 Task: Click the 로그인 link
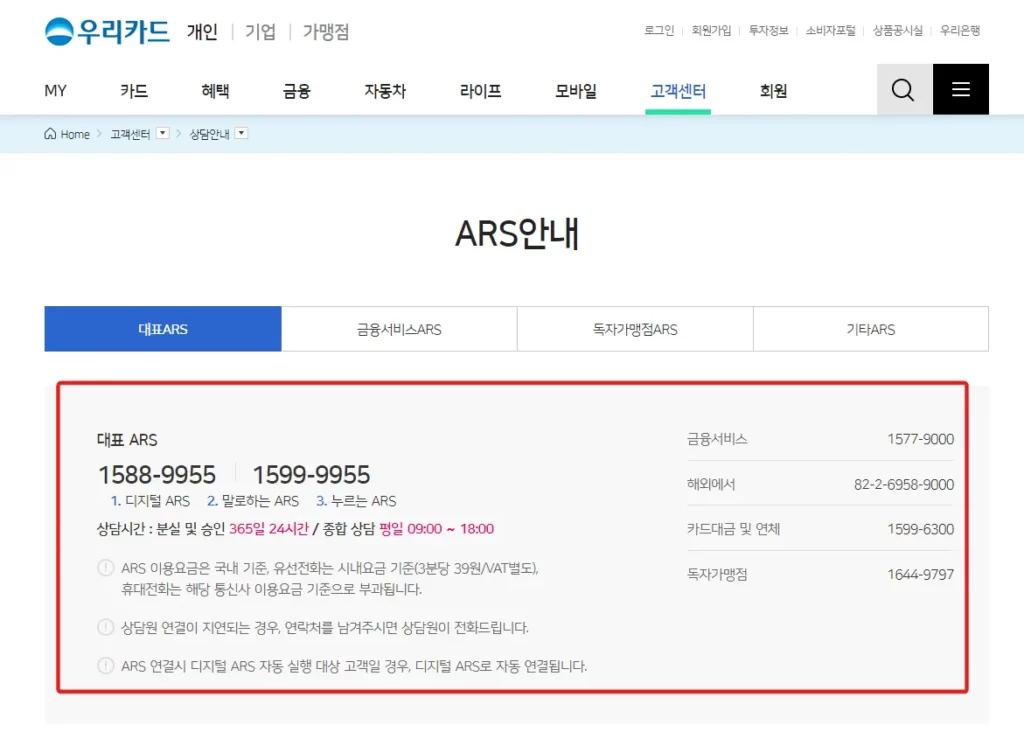[x=659, y=31]
